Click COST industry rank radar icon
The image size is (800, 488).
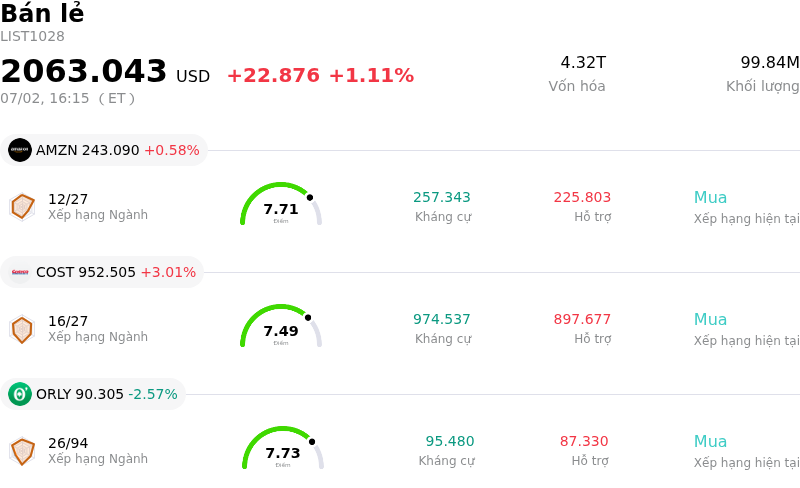pyautogui.click(x=22, y=329)
